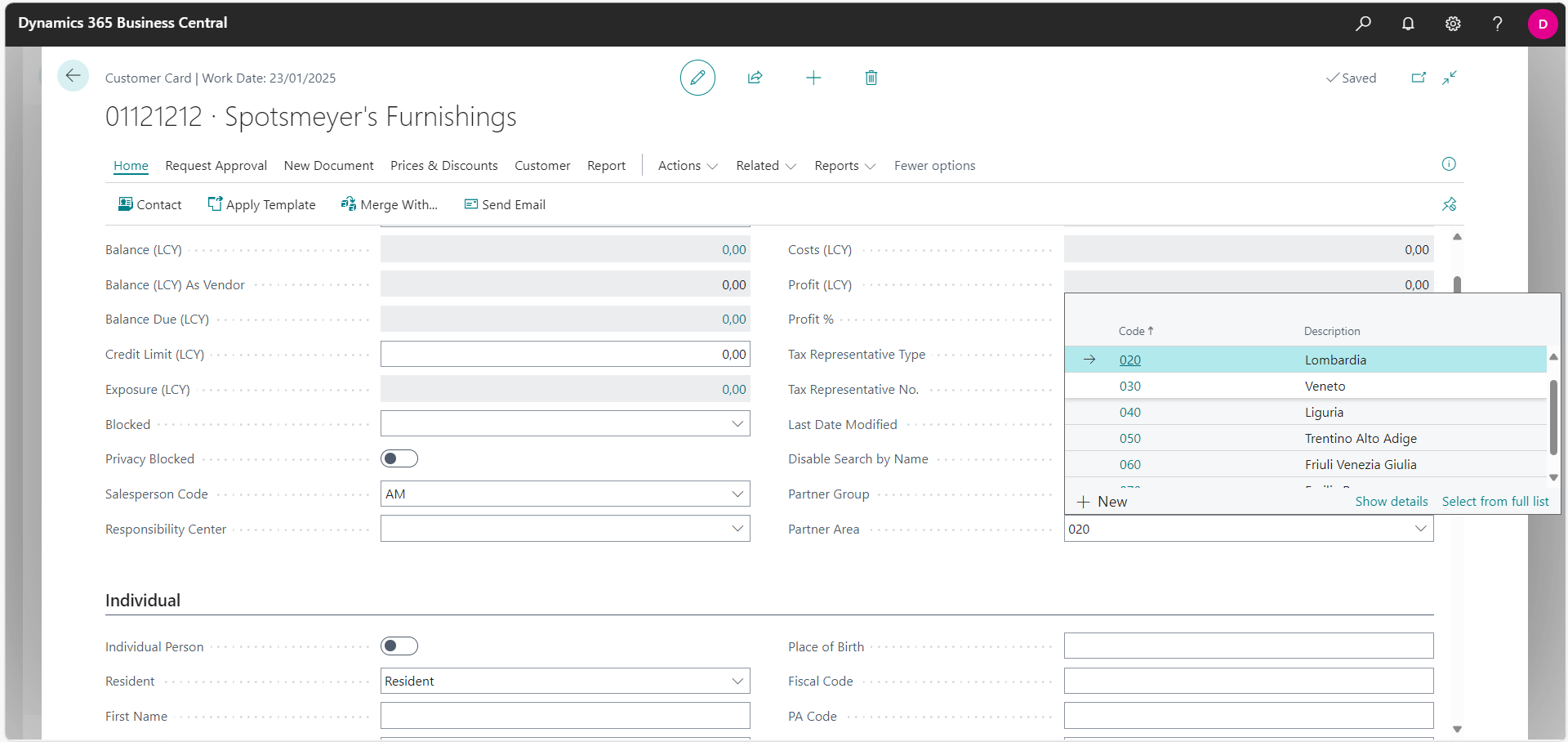Open Request Approval menu
Viewport: 1568px width, 742px height.
click(x=216, y=165)
